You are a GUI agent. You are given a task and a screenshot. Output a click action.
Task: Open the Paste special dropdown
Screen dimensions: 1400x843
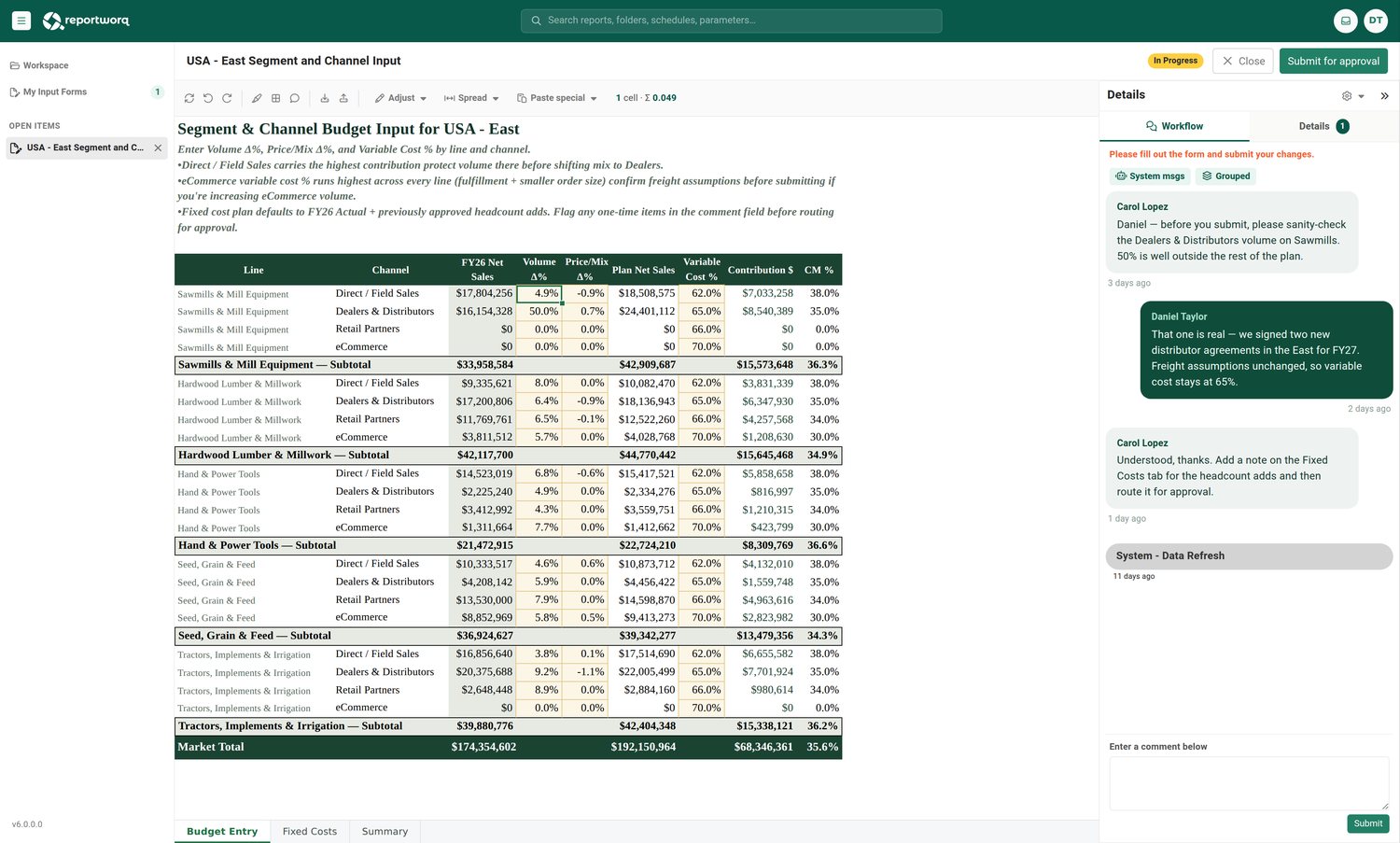(x=557, y=98)
